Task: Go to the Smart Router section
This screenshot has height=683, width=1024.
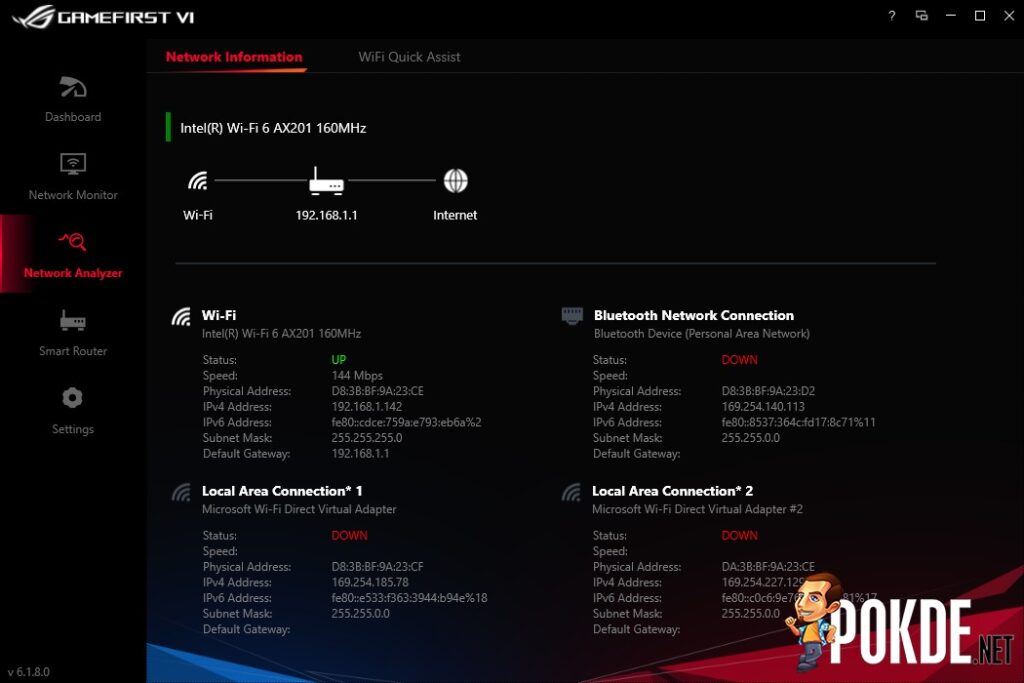Action: click(73, 321)
